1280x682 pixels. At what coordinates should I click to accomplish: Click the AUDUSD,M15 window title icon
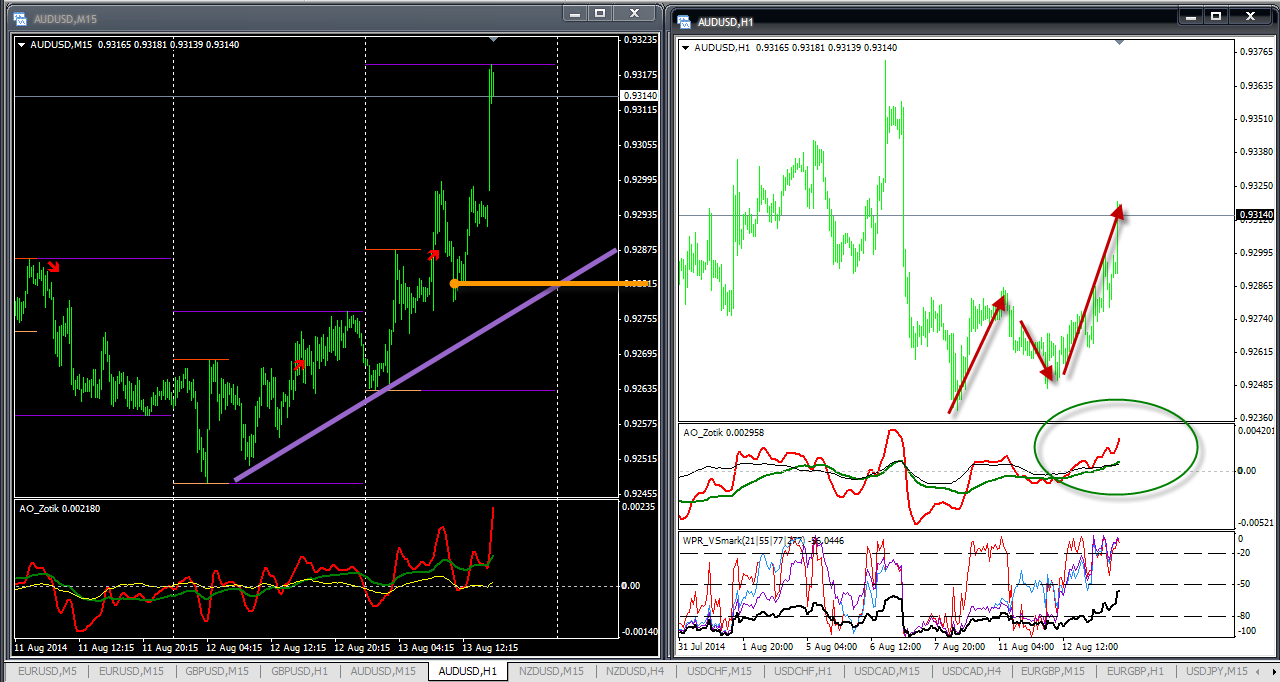[19, 18]
